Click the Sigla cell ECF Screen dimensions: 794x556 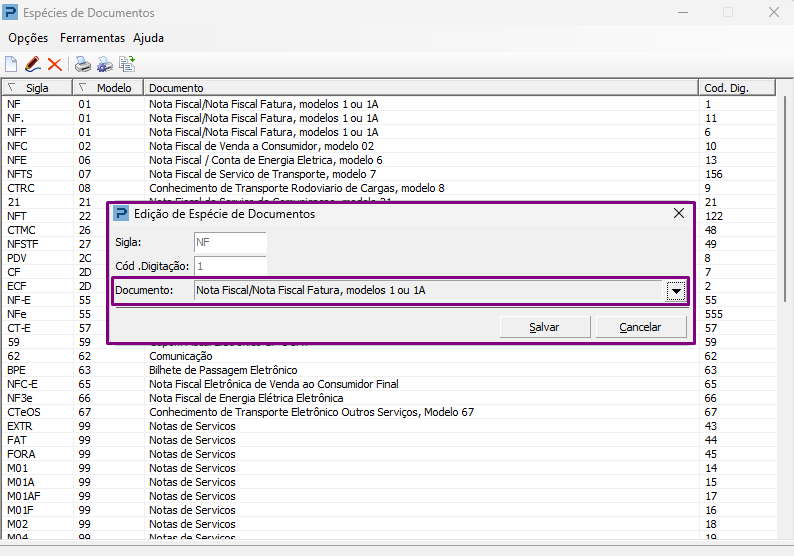pyautogui.click(x=17, y=286)
